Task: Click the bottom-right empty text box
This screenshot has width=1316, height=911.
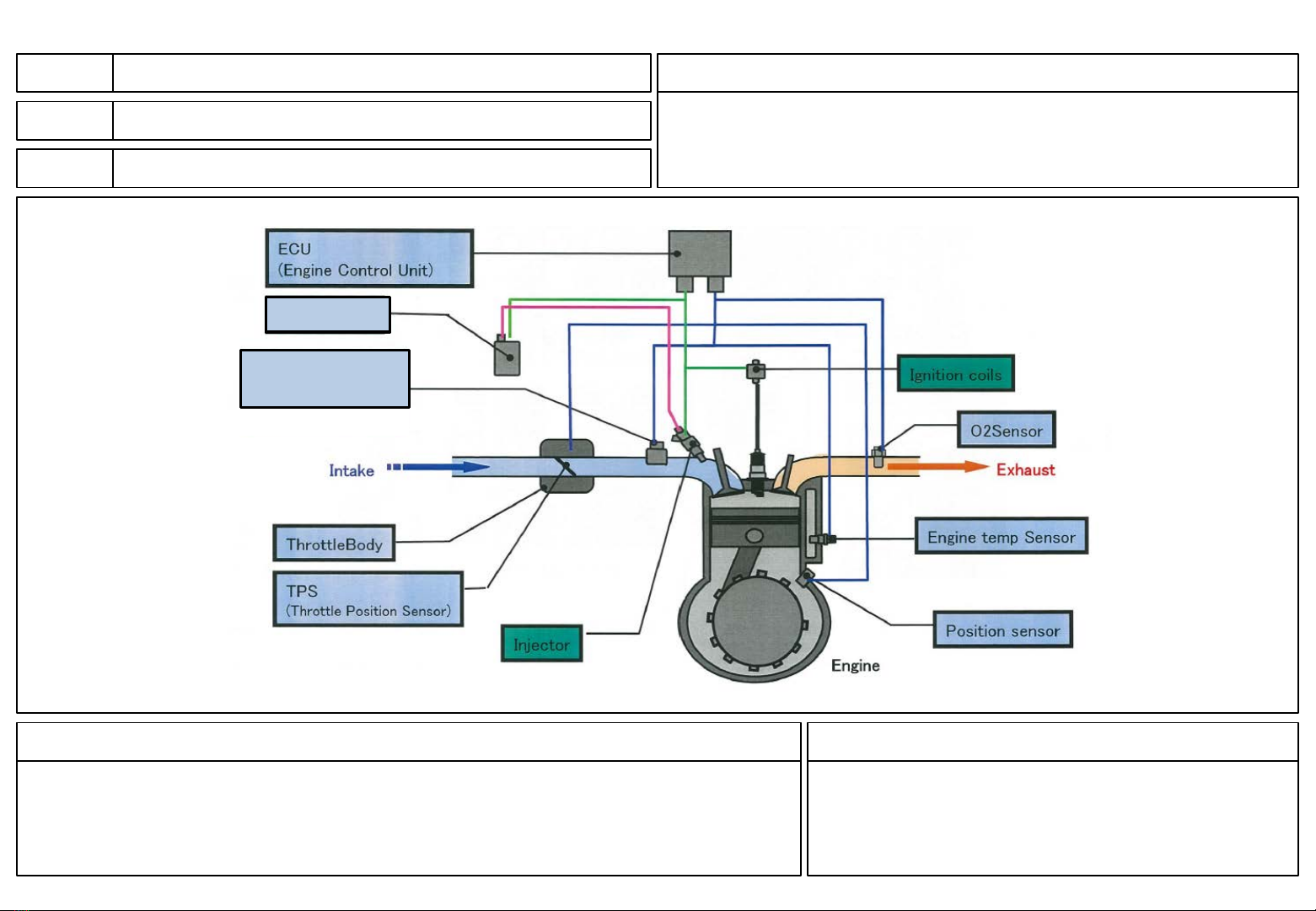Action: 1052,818
